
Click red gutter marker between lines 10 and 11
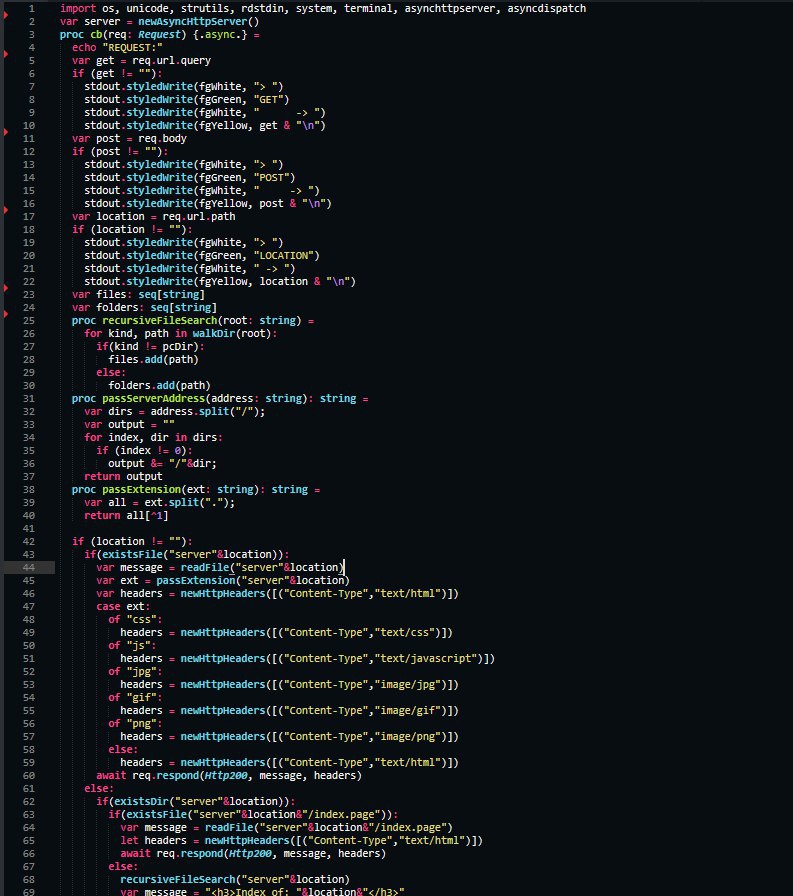[x=6, y=132]
